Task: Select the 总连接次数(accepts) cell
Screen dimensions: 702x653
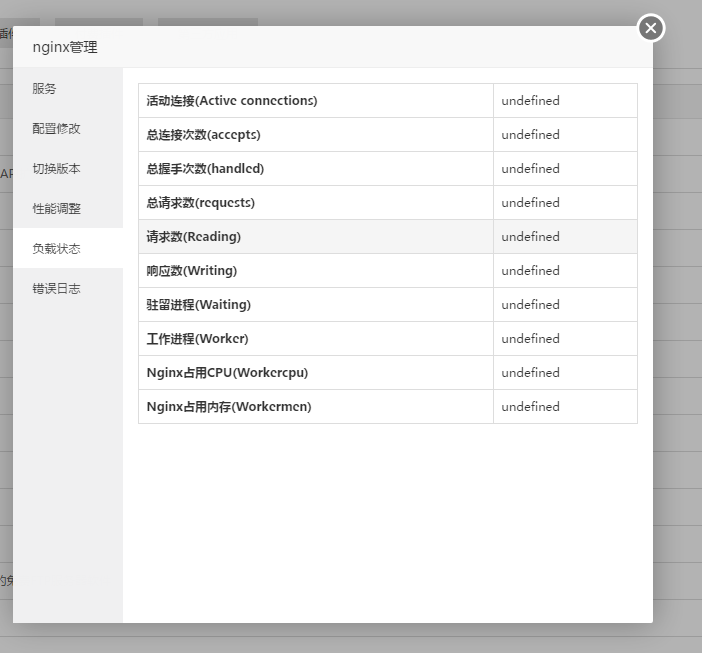Action: [x=316, y=135]
